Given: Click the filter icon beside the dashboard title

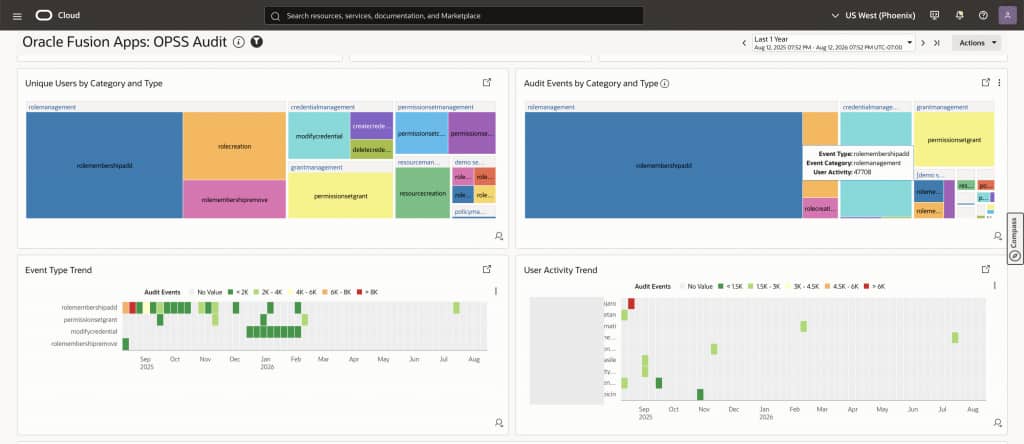Looking at the screenshot, I should (x=257, y=42).
